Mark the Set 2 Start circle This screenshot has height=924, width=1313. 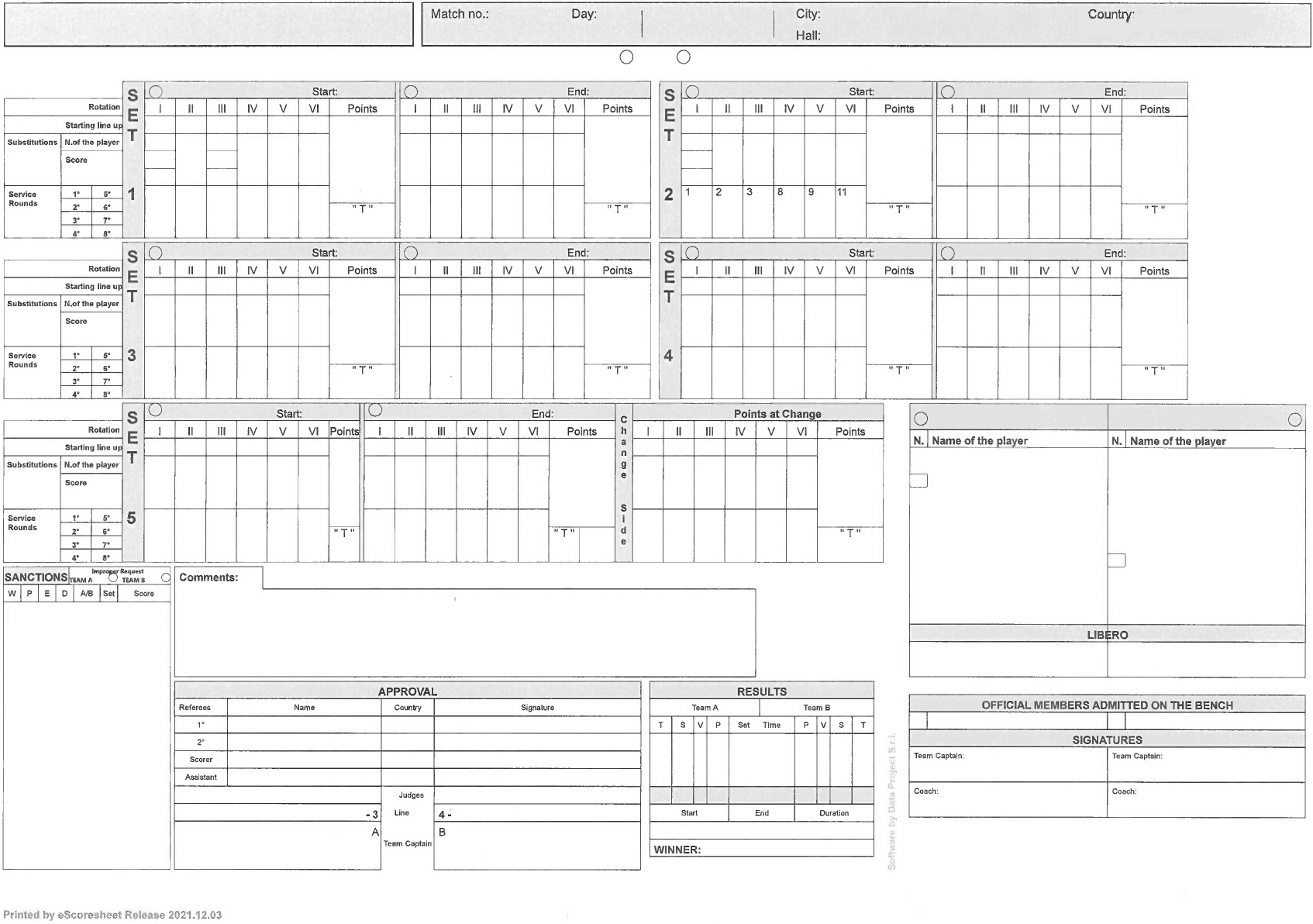[x=692, y=91]
